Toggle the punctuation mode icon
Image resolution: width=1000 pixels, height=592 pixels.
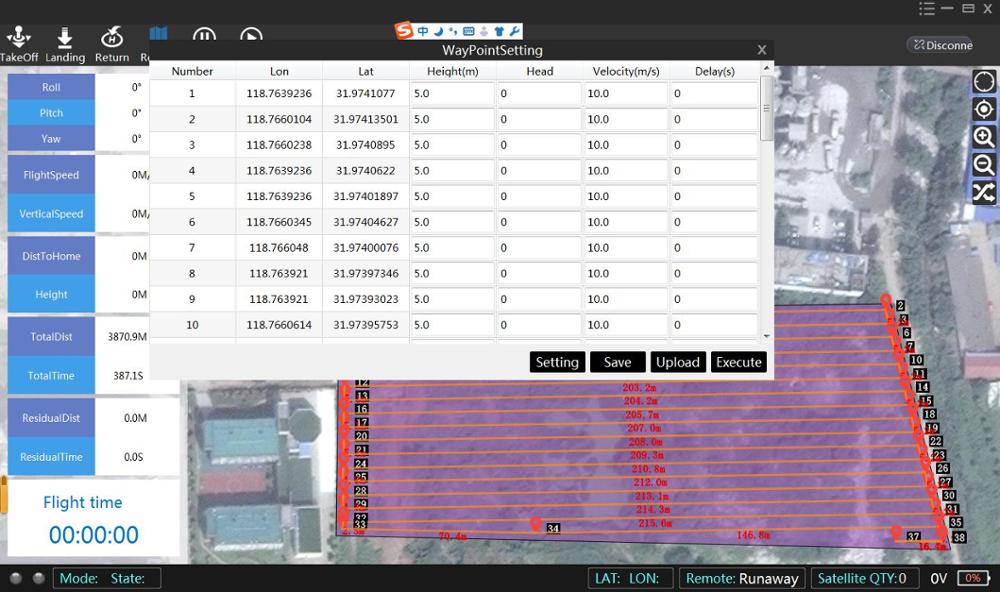point(453,31)
